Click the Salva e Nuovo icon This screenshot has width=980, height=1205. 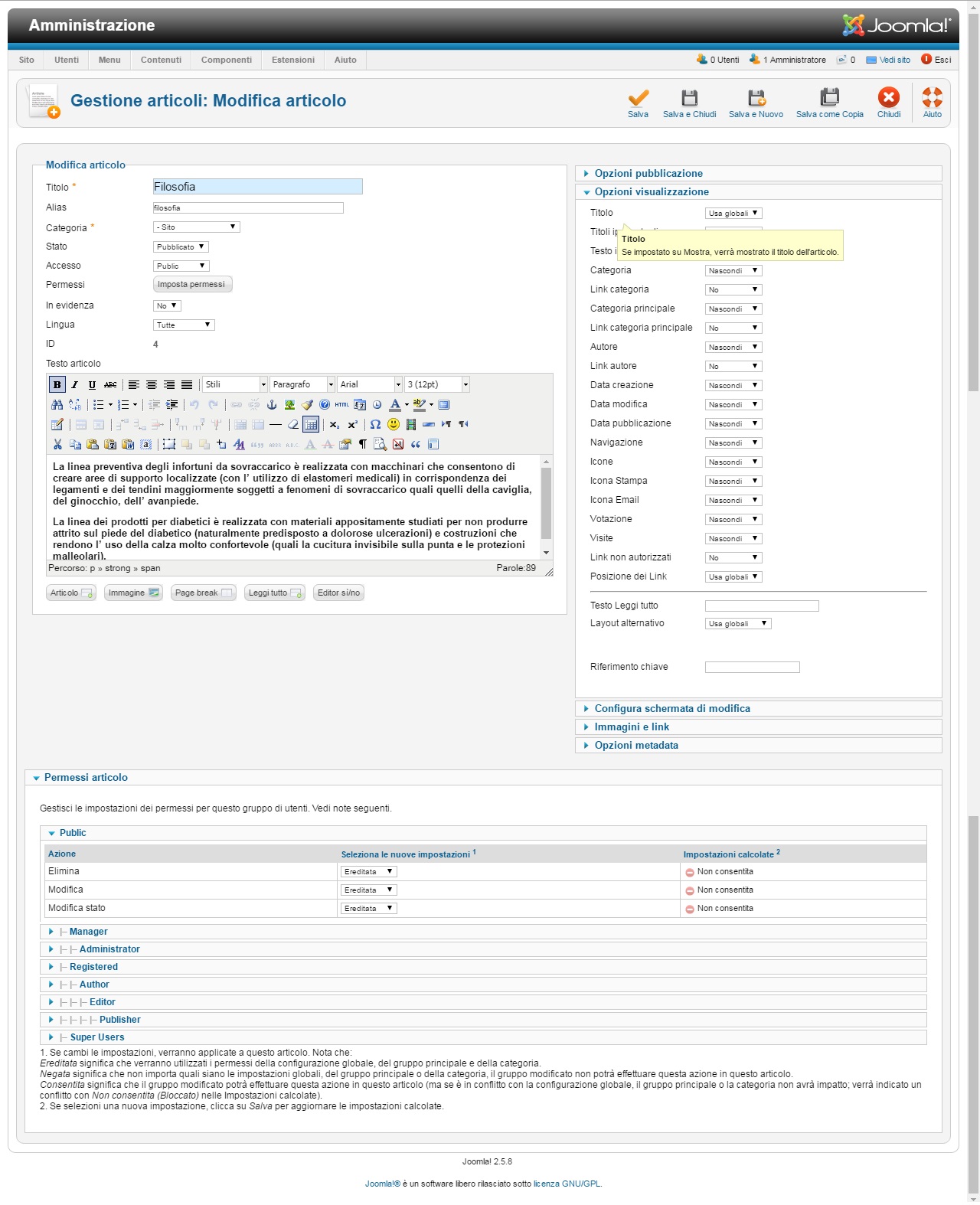click(x=756, y=97)
